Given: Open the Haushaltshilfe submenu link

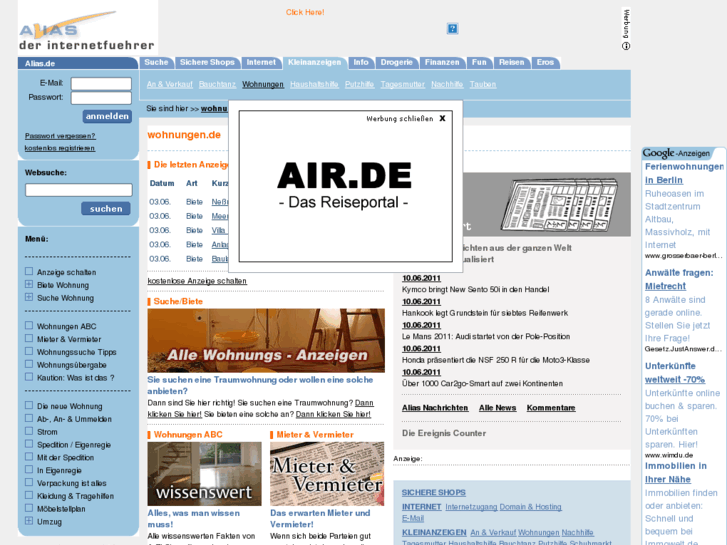Looking at the screenshot, I should pos(314,84).
